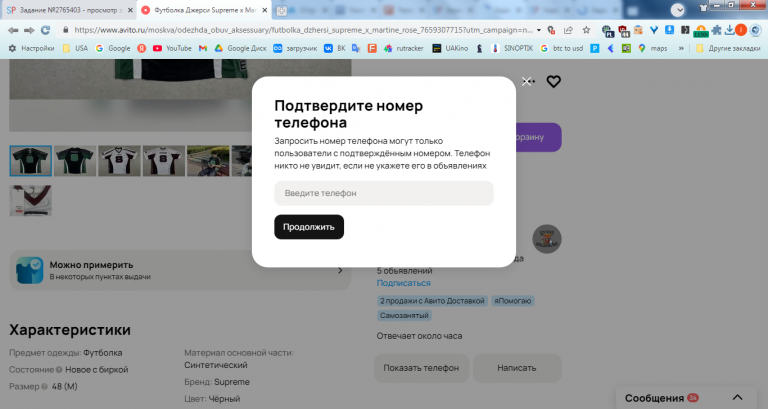This screenshot has width=768, height=409.
Task: Open the orange profile avatar
Action: [741, 30]
